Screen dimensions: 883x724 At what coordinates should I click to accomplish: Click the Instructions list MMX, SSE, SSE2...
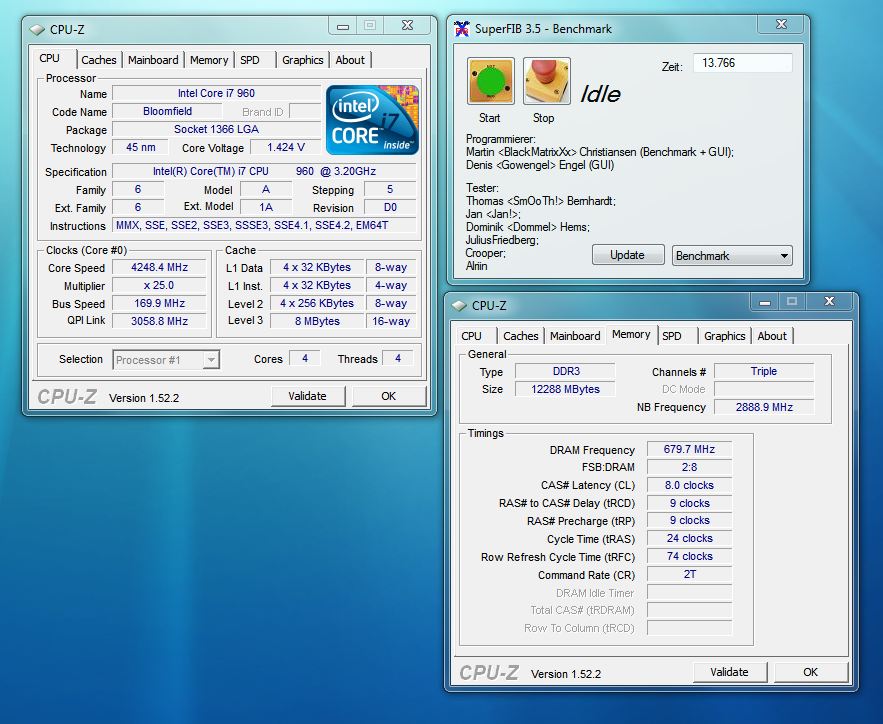point(264,225)
